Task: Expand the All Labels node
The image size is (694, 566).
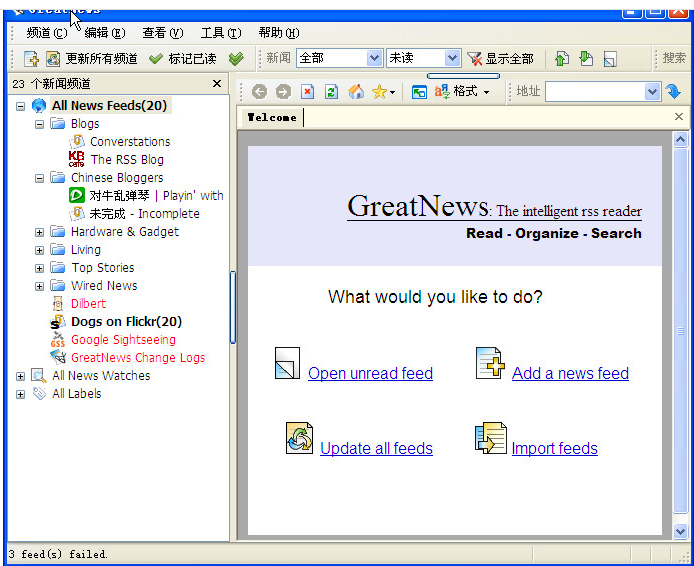Action: coord(20,394)
